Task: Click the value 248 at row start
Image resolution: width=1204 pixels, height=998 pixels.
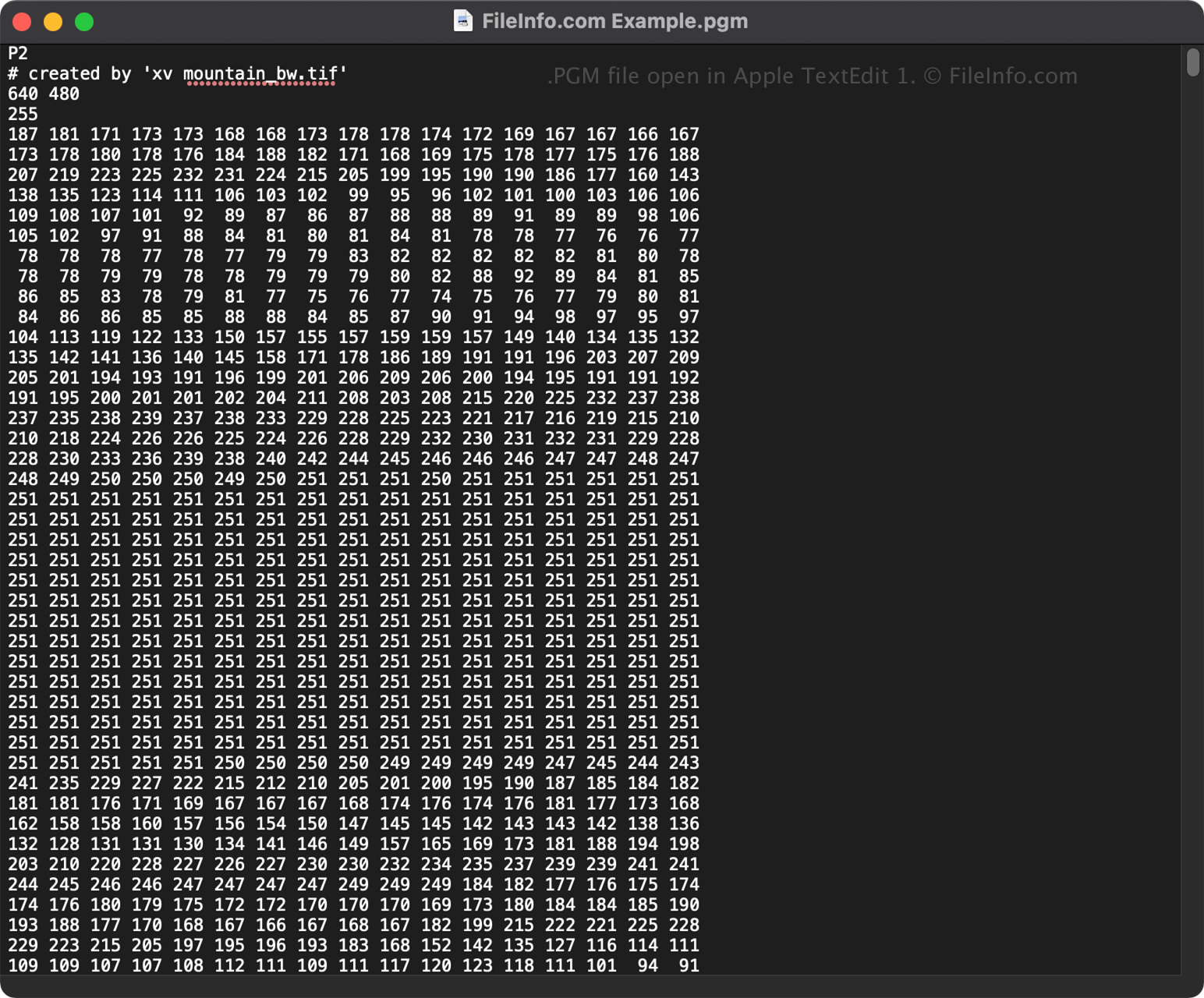Action: coord(22,479)
